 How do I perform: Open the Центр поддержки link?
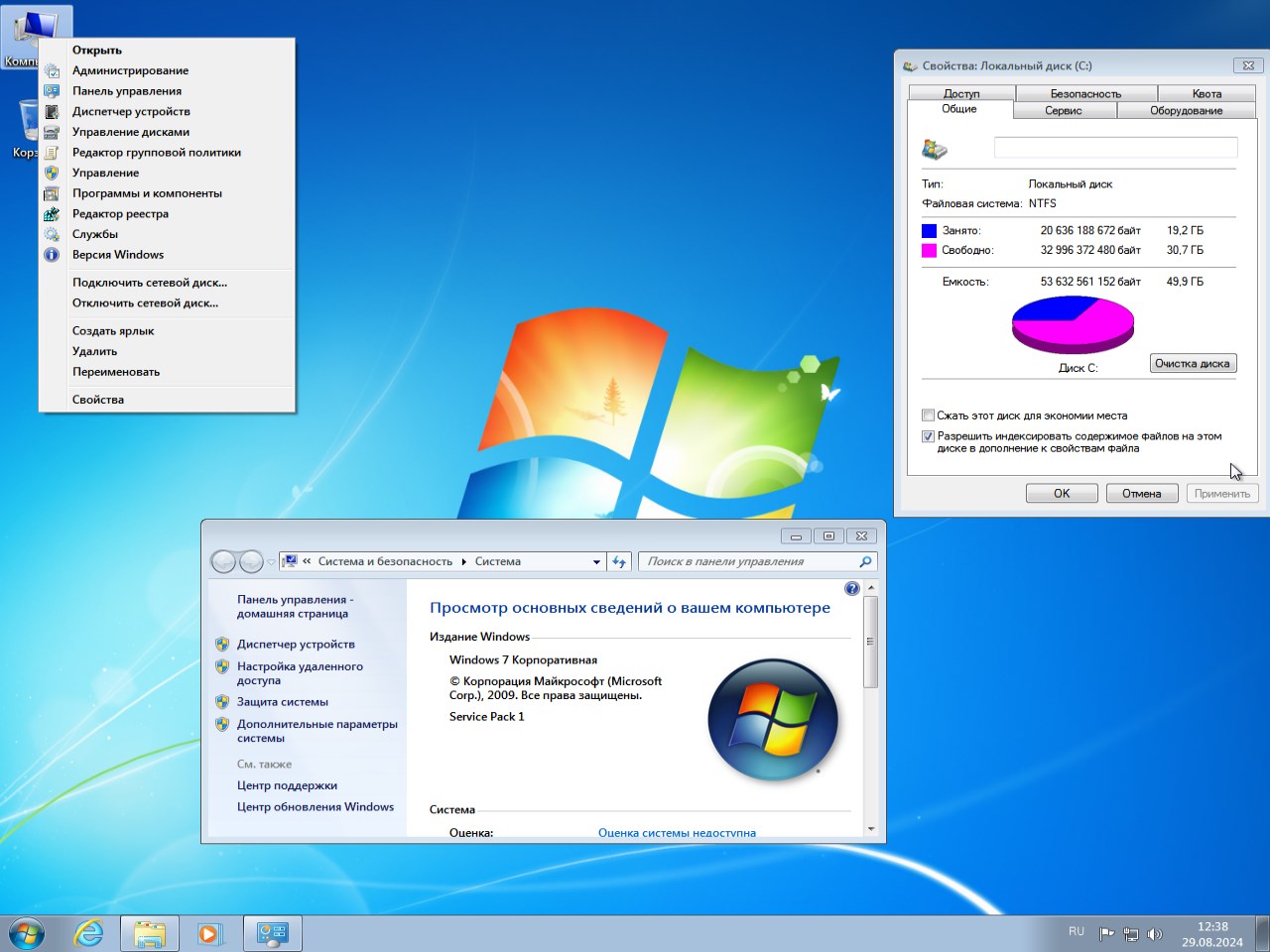point(287,785)
